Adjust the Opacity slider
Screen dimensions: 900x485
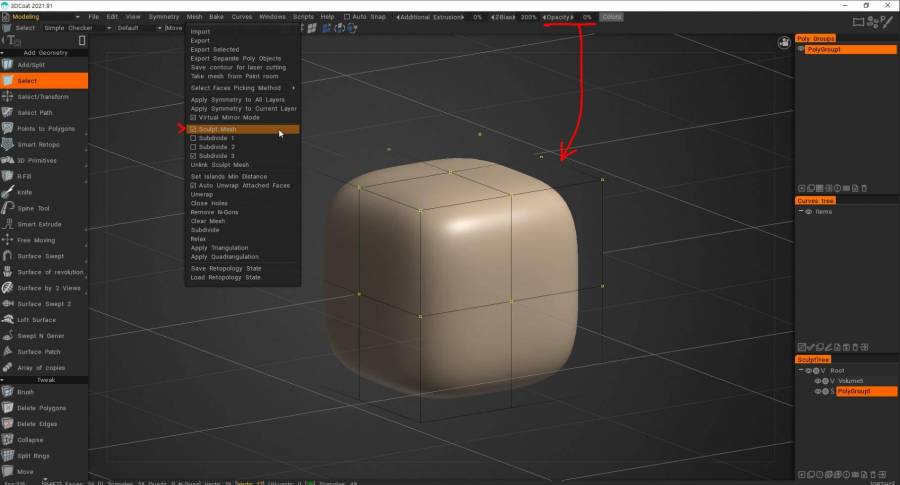coord(558,17)
